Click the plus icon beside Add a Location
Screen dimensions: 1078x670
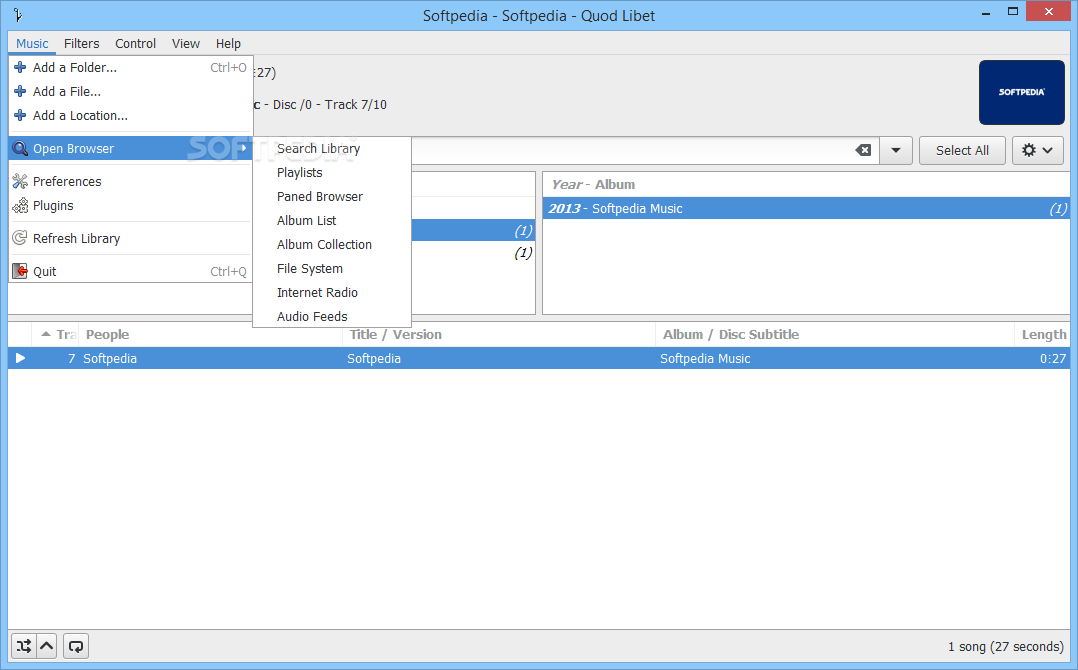[20, 115]
